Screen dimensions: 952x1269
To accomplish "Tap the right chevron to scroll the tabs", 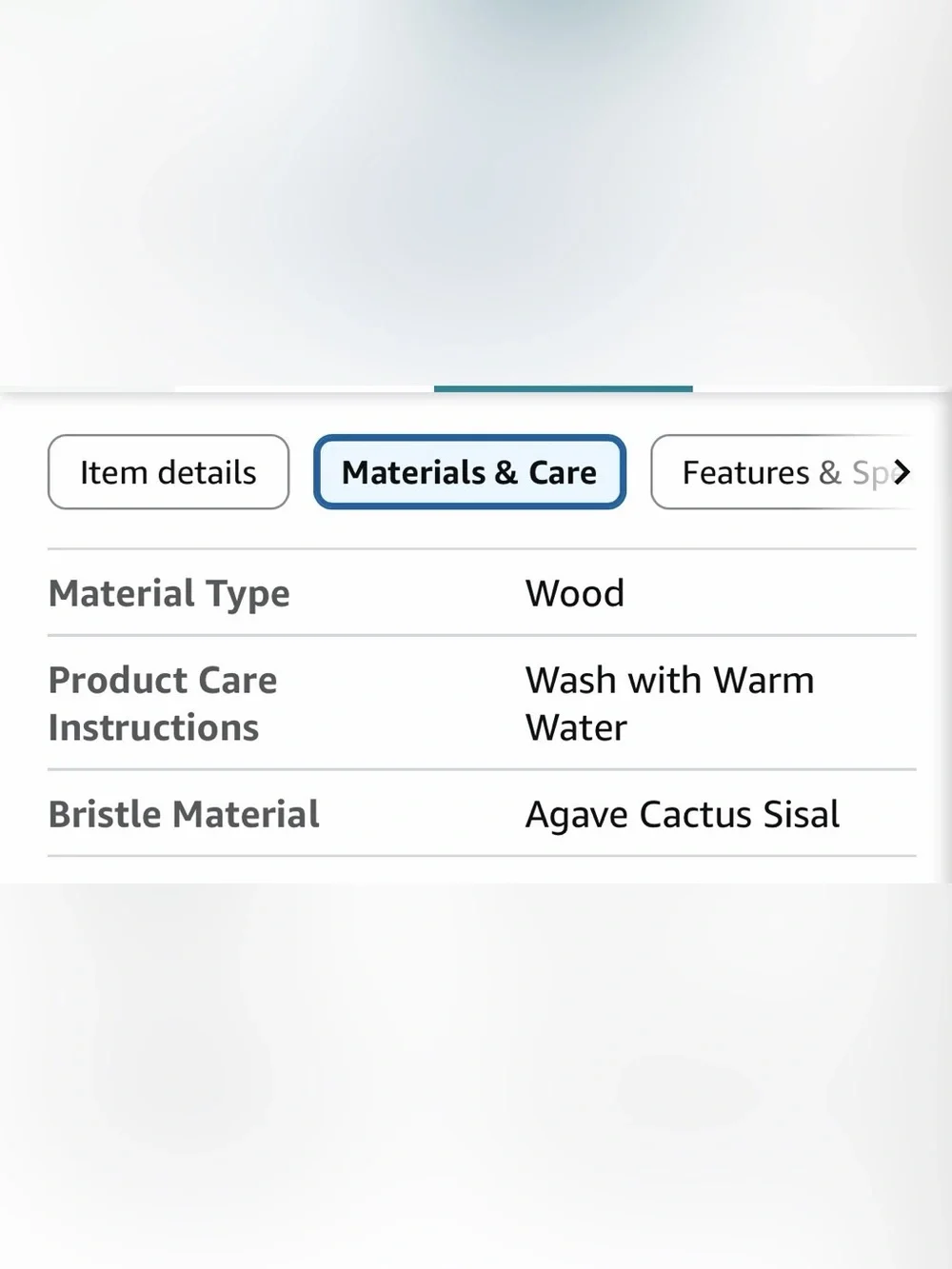I will pyautogui.click(x=902, y=472).
